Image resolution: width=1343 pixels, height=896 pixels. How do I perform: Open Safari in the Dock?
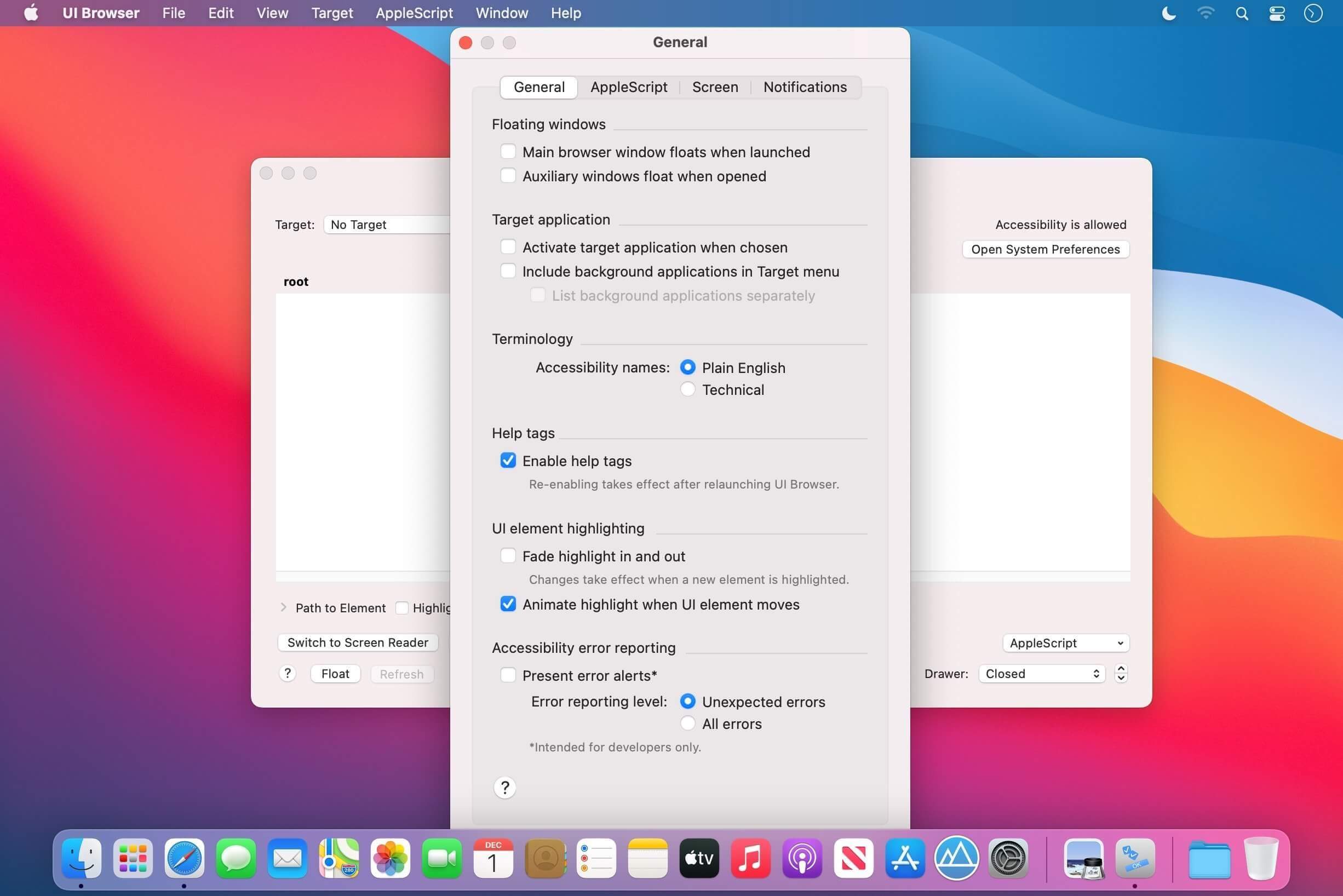pyautogui.click(x=185, y=858)
